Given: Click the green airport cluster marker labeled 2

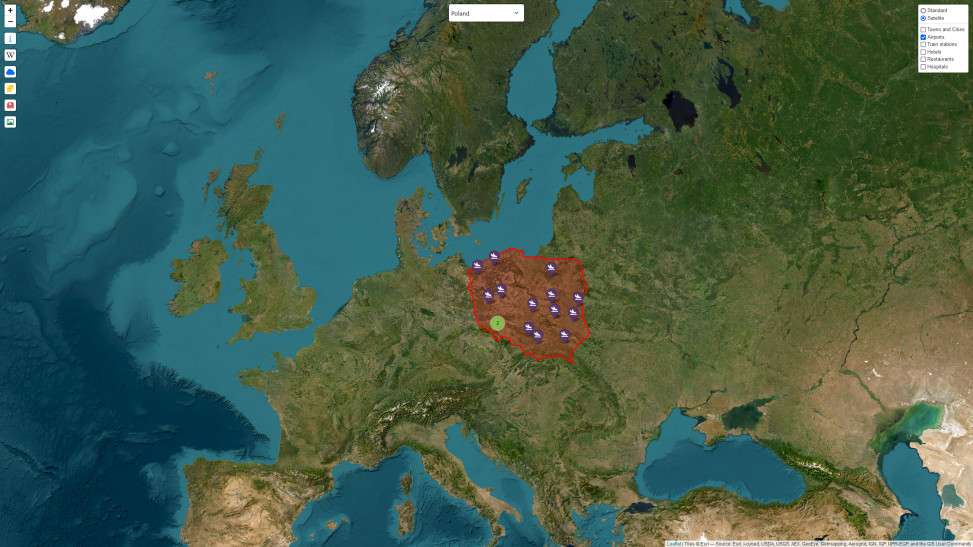Looking at the screenshot, I should [497, 323].
